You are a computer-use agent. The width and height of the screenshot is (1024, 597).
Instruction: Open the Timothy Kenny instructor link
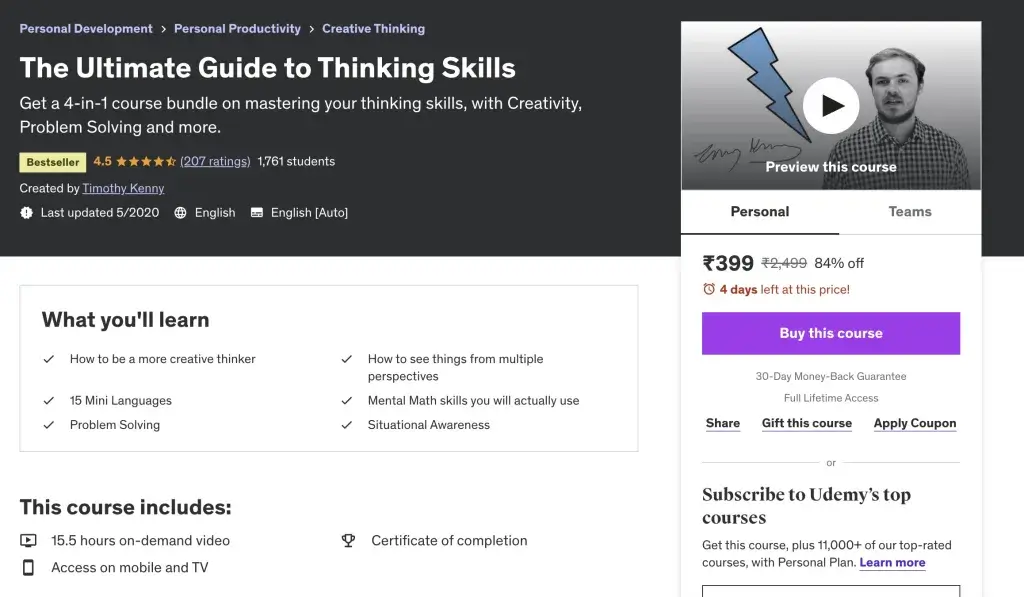[x=123, y=188]
